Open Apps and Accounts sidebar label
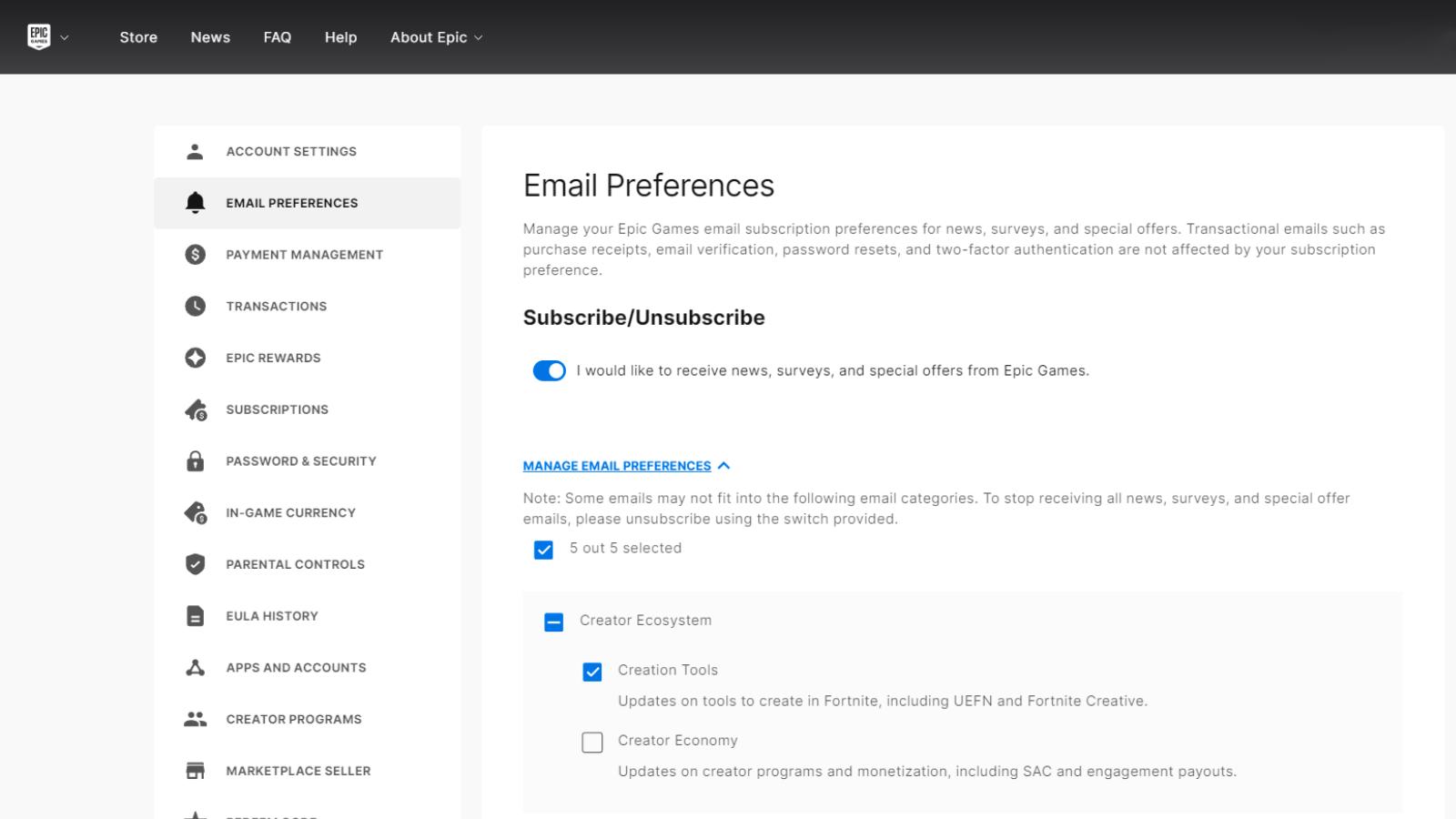Image resolution: width=1456 pixels, height=819 pixels. 297,667
